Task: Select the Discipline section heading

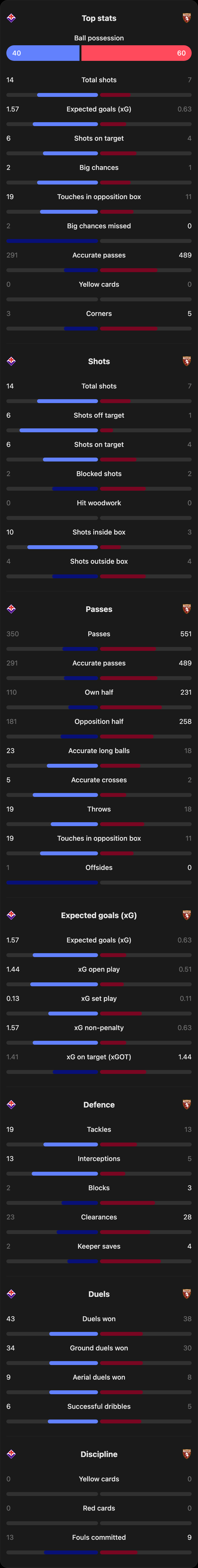Action: point(99,1454)
